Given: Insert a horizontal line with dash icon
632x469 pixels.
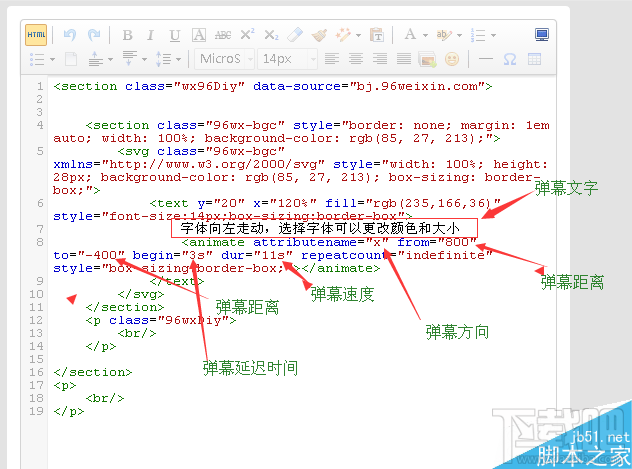Looking at the screenshot, I should tap(486, 59).
